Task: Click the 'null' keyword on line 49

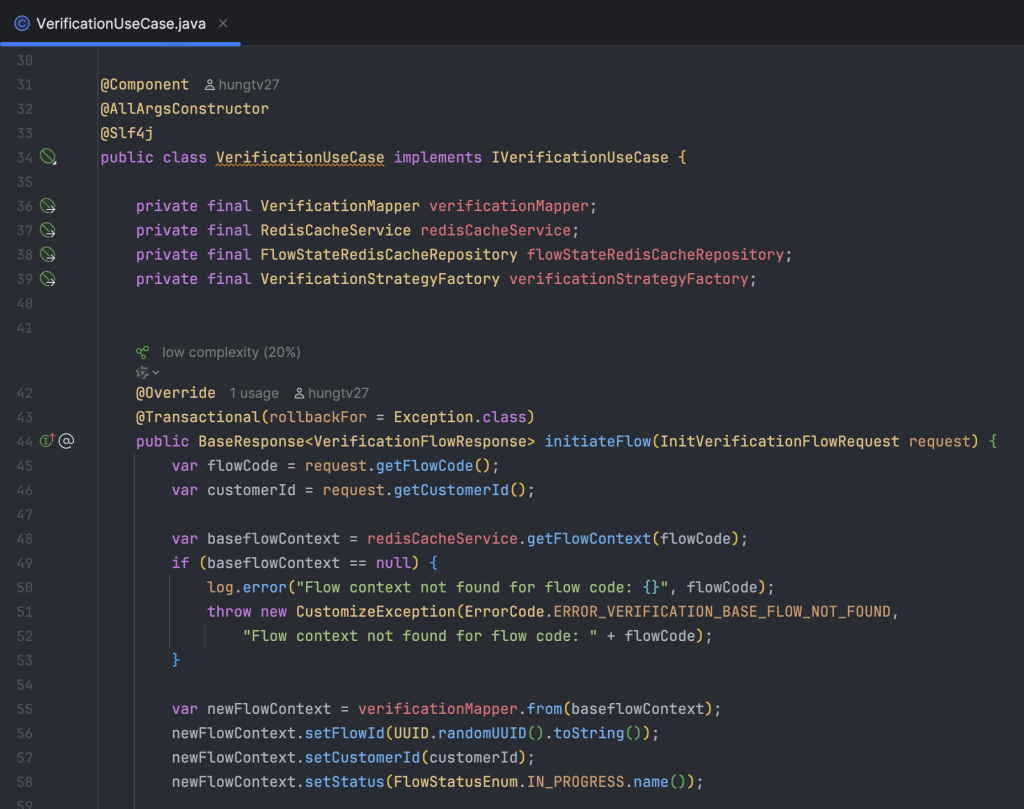Action: tap(393, 563)
